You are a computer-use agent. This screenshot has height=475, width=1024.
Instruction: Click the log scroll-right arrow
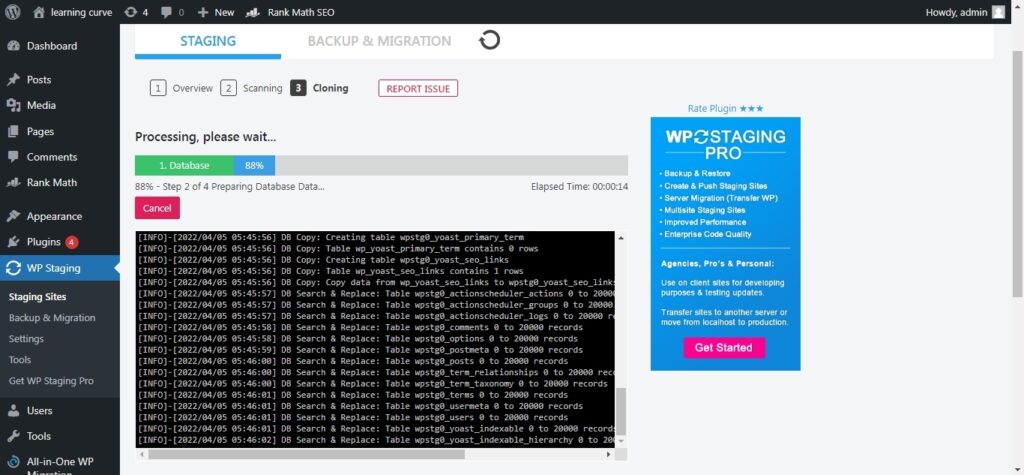(609, 453)
